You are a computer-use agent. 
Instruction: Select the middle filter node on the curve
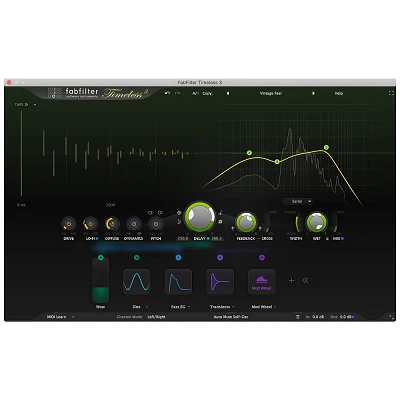pos(277,162)
